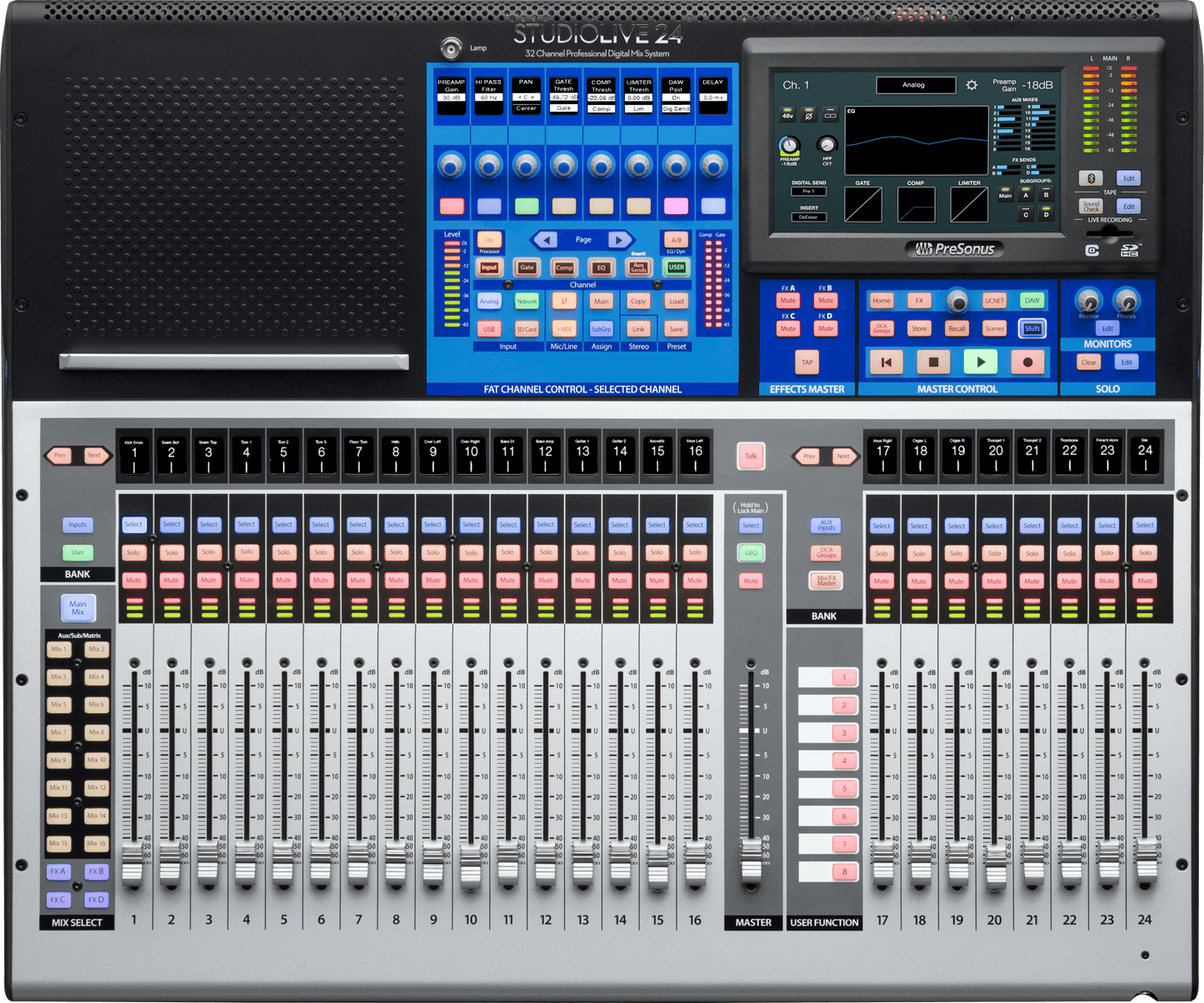The height and width of the screenshot is (1003, 1204).
Task: Toggle 48v phantom power on touchscreen
Action: [787, 114]
